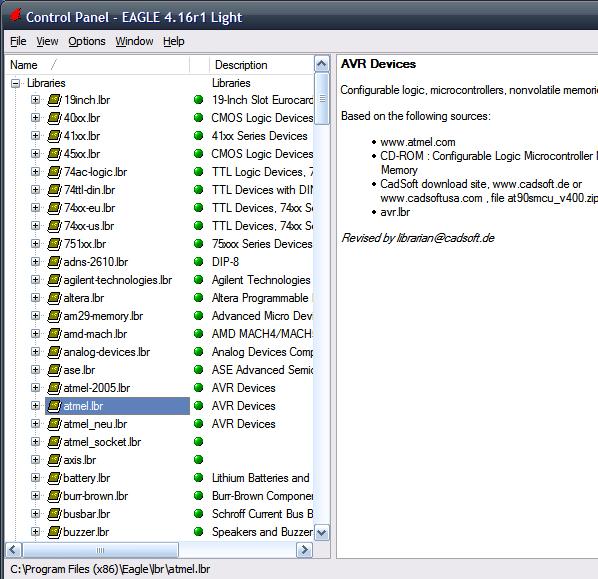Click the 'Burr-Brown Components' description text
Image resolution: width=598 pixels, height=579 pixels.
click(x=262, y=496)
